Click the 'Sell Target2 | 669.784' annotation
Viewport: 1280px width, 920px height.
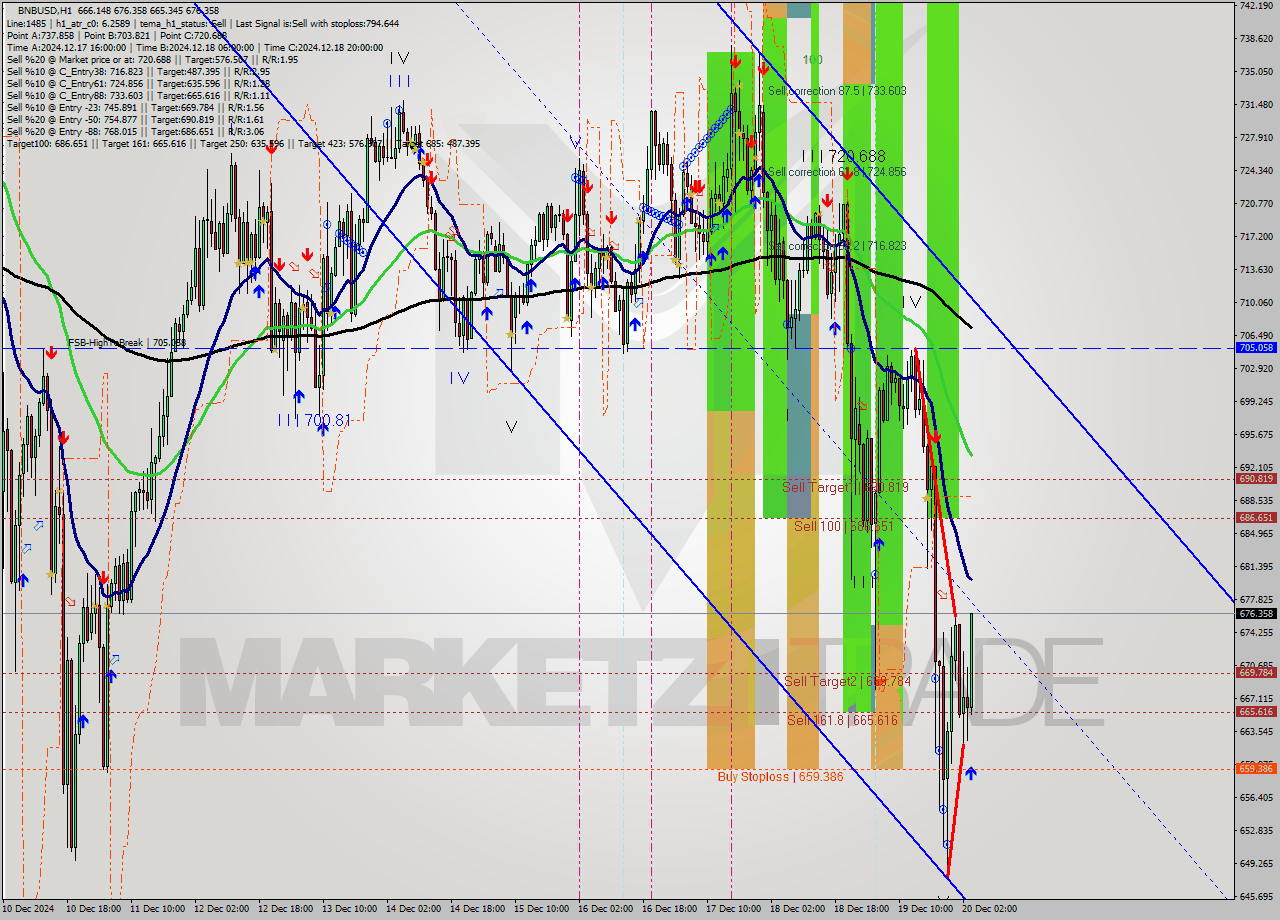(x=848, y=681)
